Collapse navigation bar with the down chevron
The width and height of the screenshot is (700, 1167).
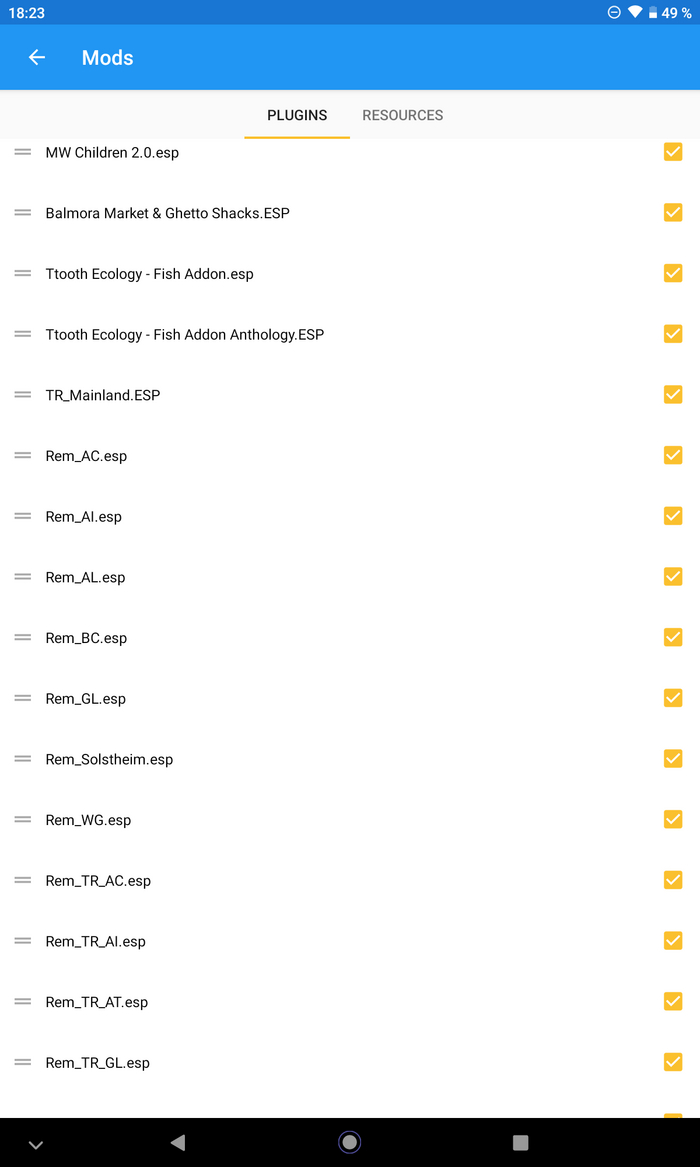coord(36,1144)
